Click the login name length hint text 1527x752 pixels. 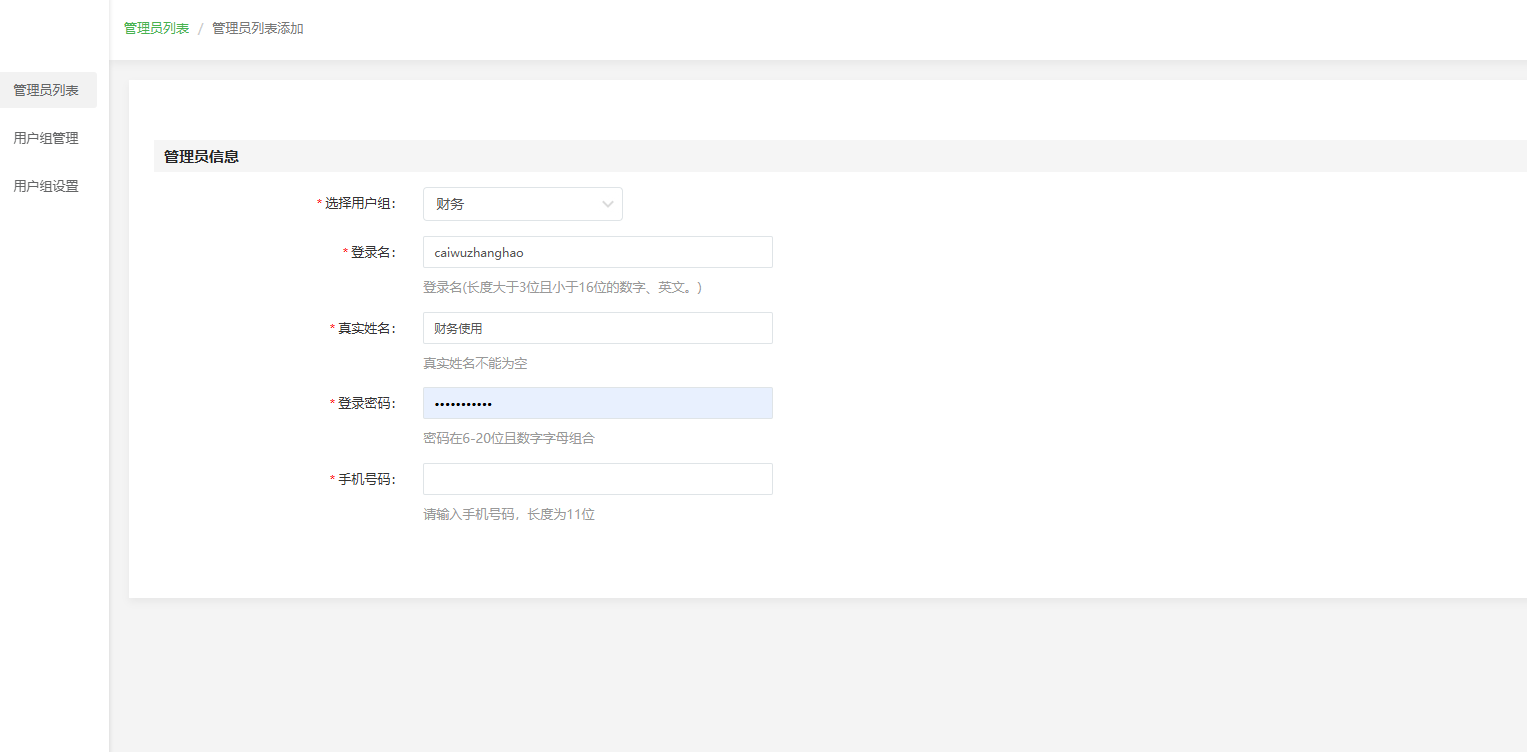click(x=562, y=287)
